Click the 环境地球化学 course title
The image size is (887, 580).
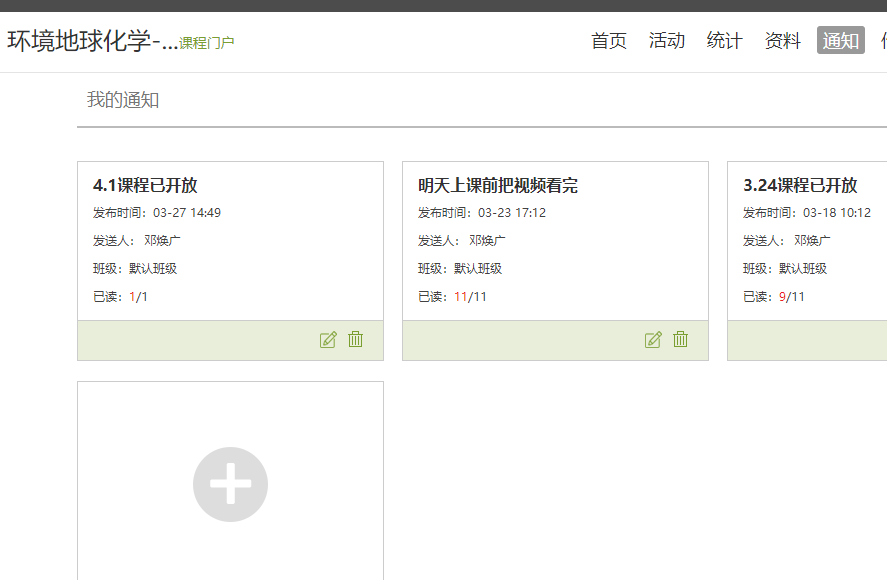pyautogui.click(x=92, y=41)
